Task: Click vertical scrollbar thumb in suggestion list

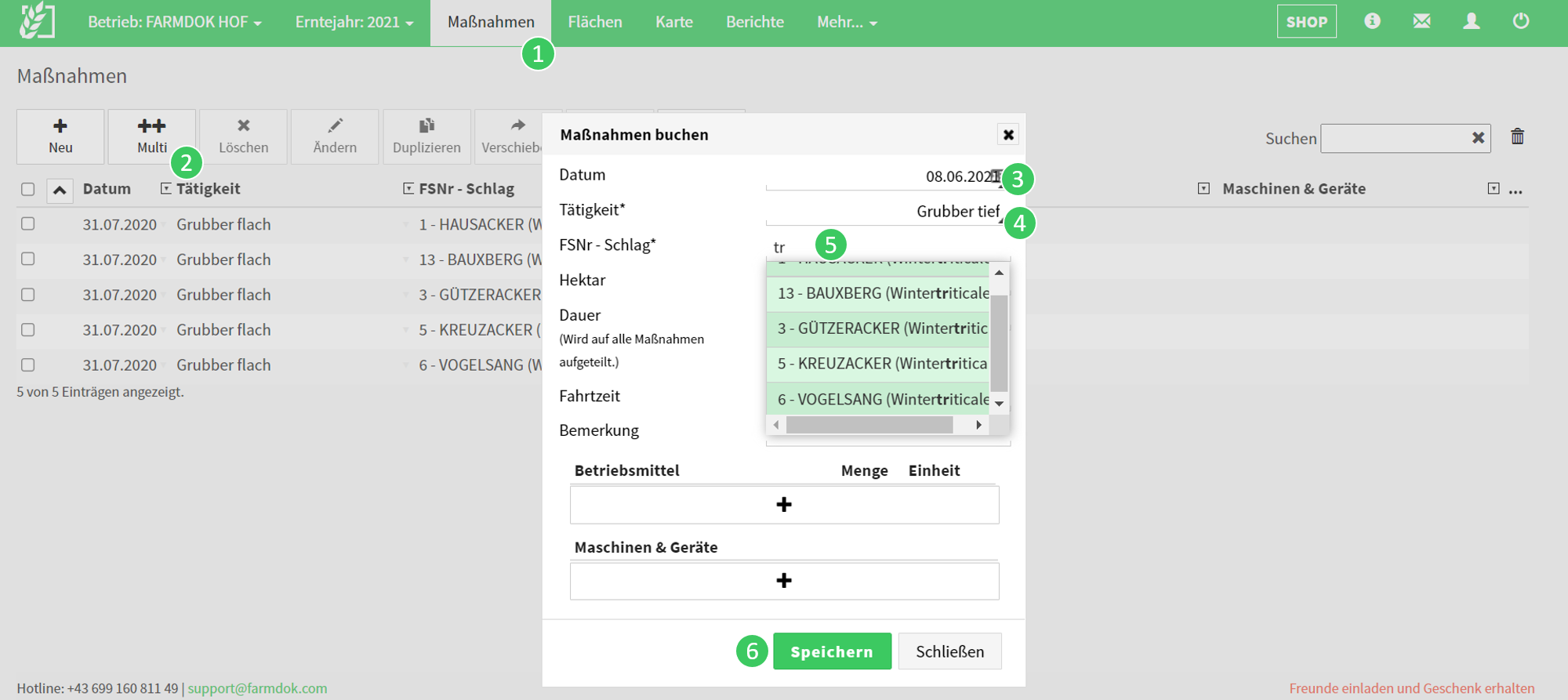Action: coord(999,343)
